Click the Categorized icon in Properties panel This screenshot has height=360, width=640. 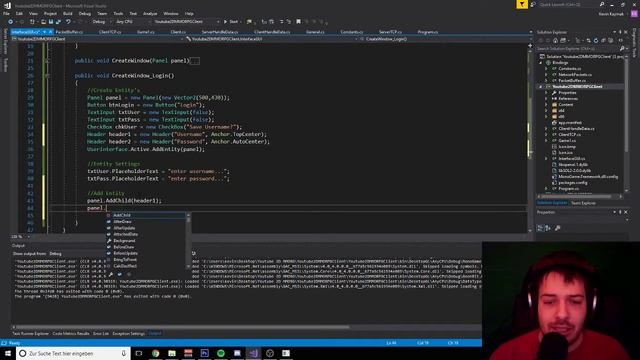point(540,228)
